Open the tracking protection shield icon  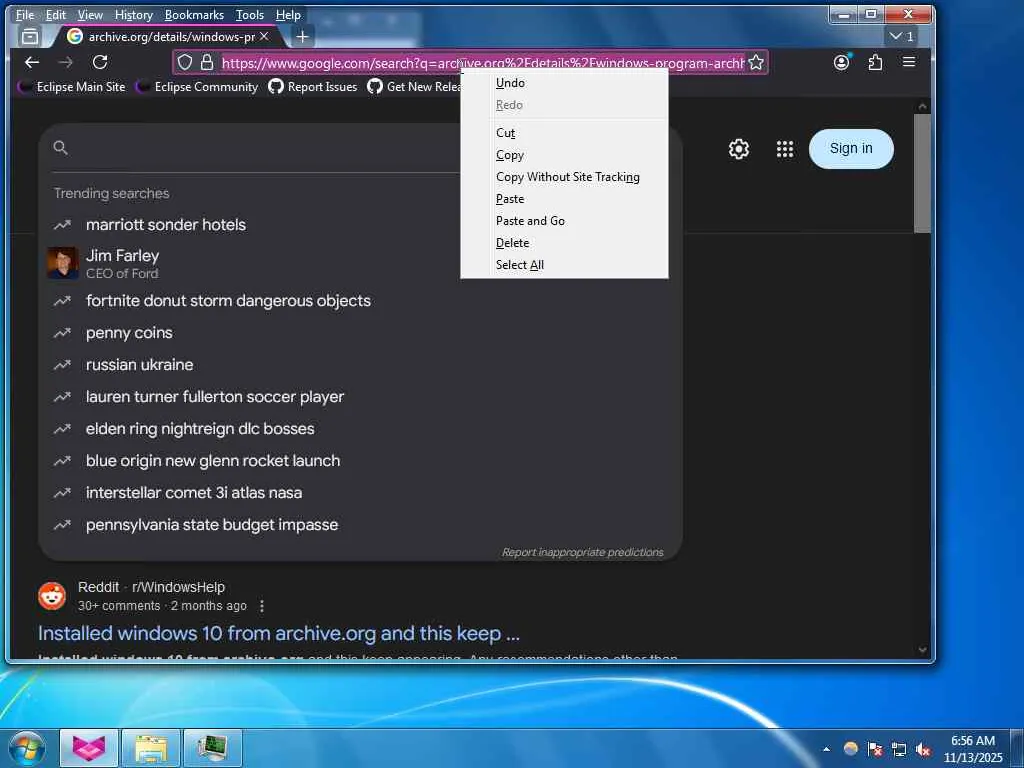(x=185, y=62)
